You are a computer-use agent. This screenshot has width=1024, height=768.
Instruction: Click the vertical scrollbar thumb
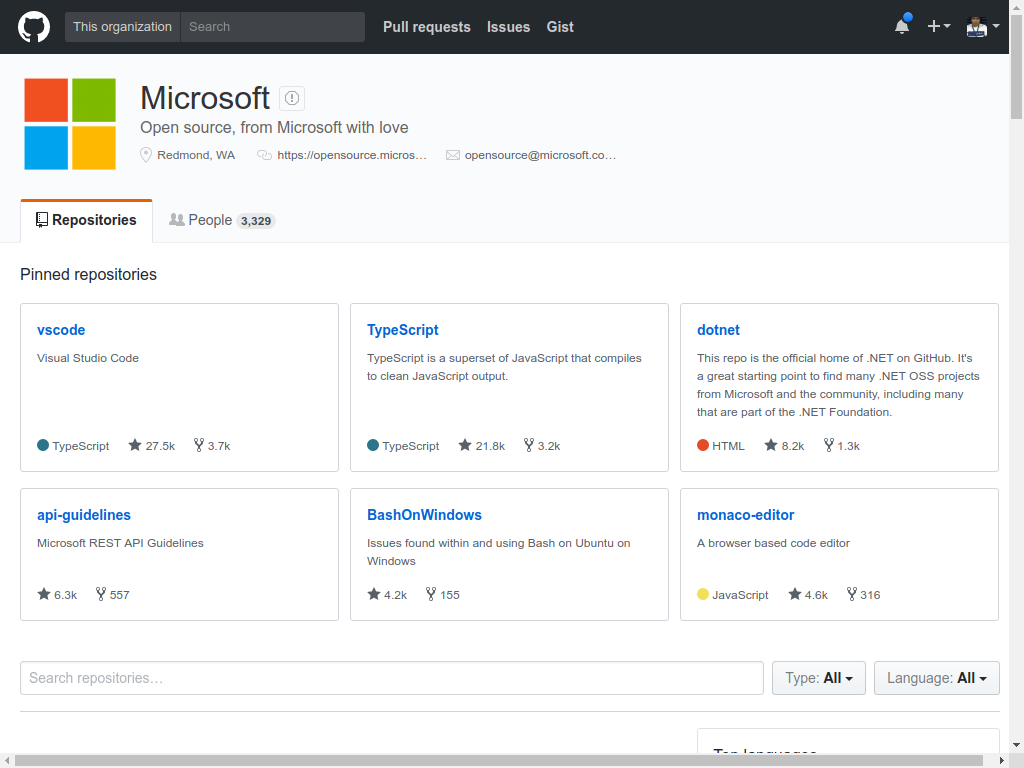coord(1016,65)
